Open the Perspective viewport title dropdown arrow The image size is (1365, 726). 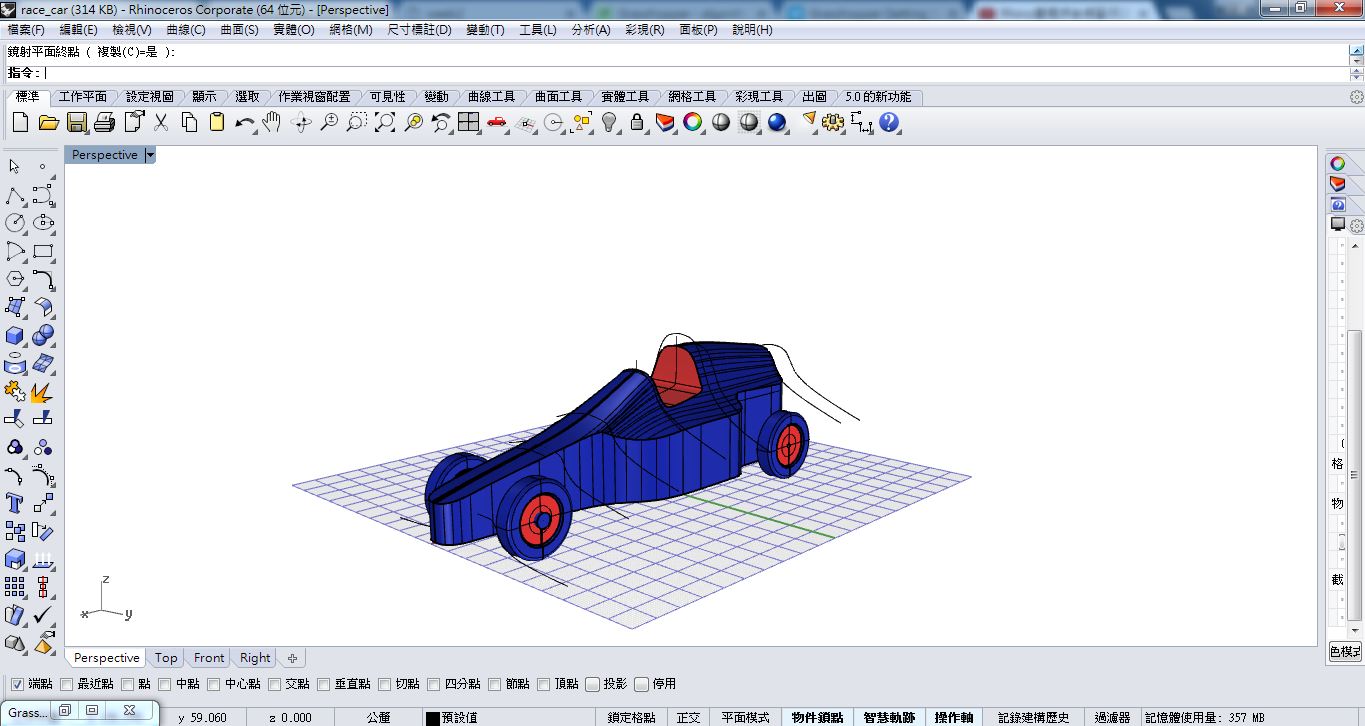pyautogui.click(x=150, y=155)
